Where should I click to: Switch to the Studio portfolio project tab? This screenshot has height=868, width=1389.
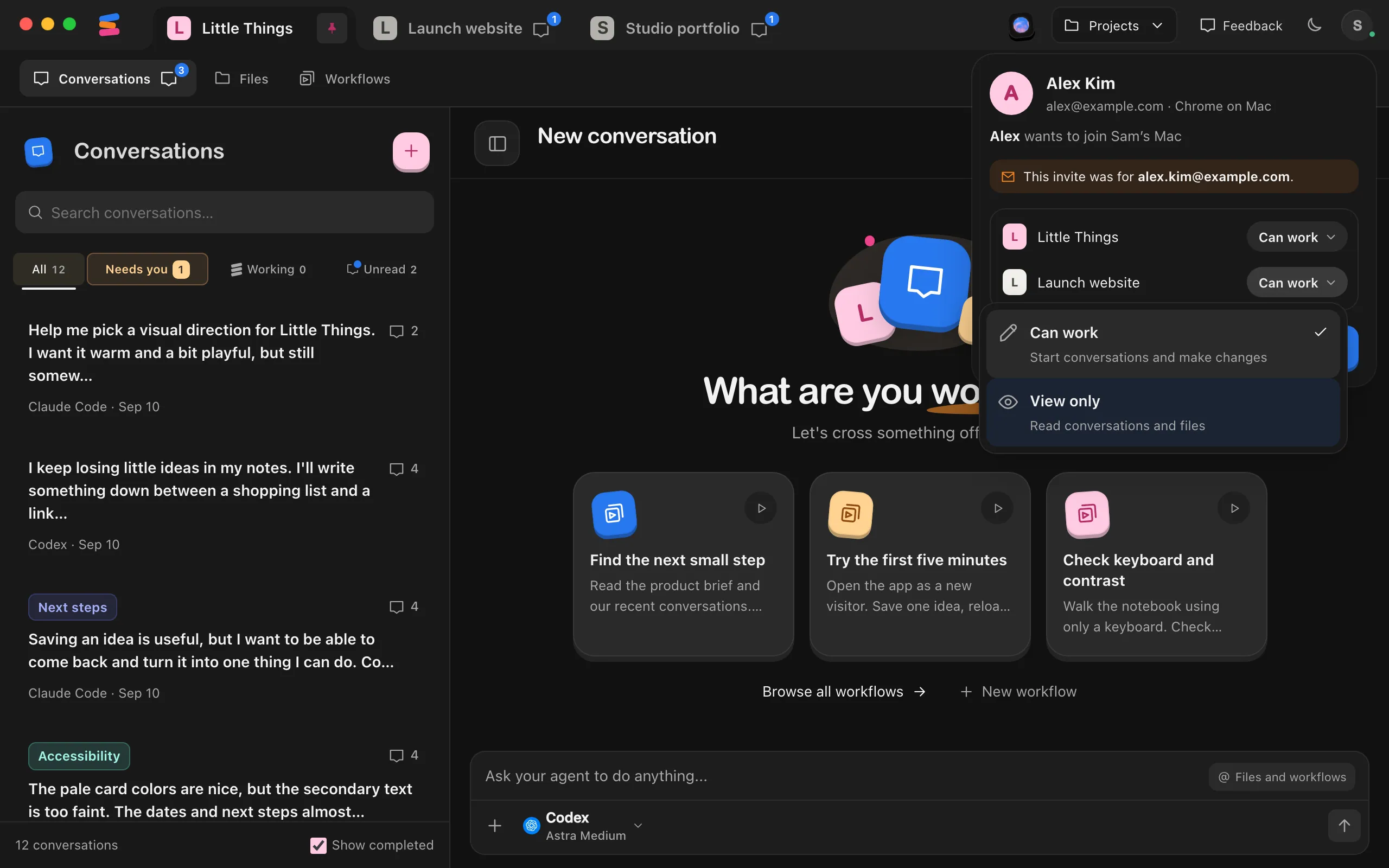pyautogui.click(x=684, y=28)
